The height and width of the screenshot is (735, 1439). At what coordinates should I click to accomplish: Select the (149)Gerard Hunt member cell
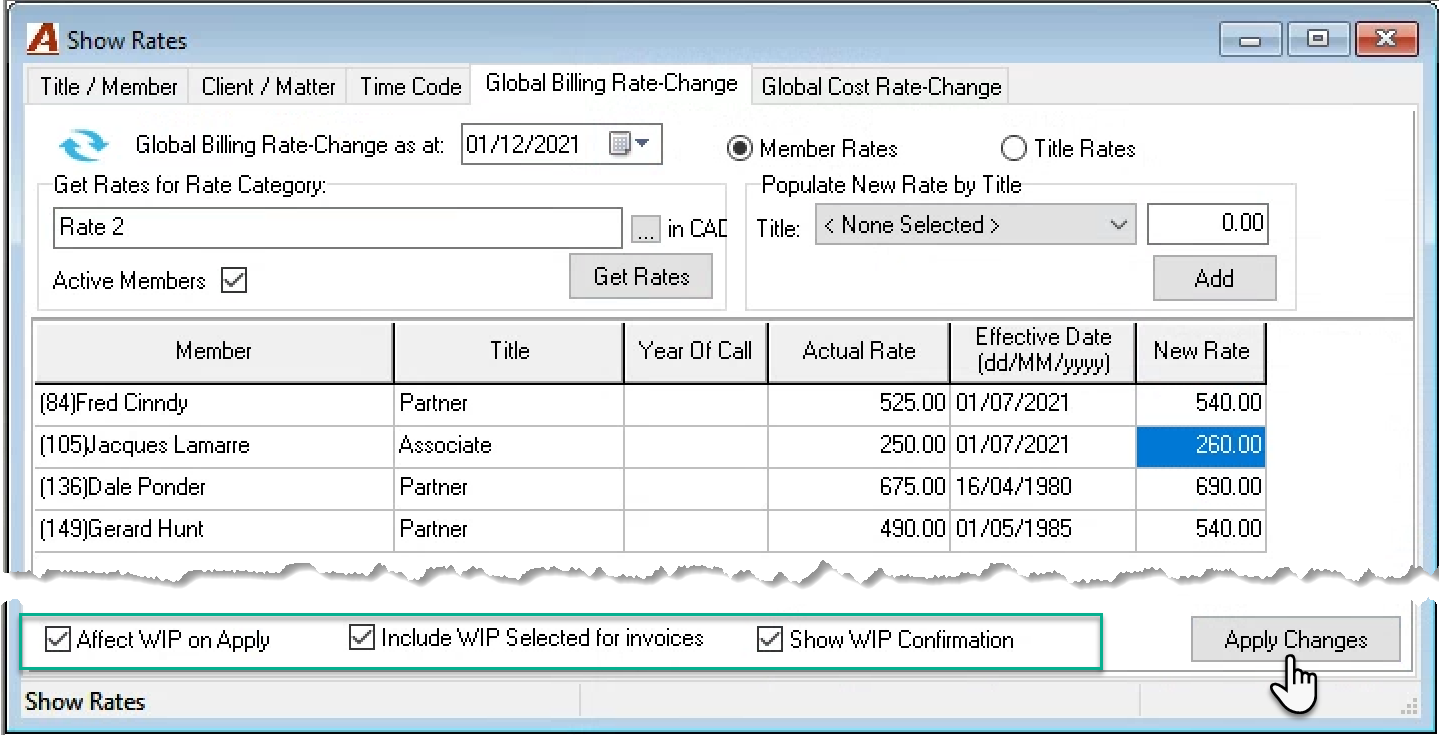click(214, 529)
